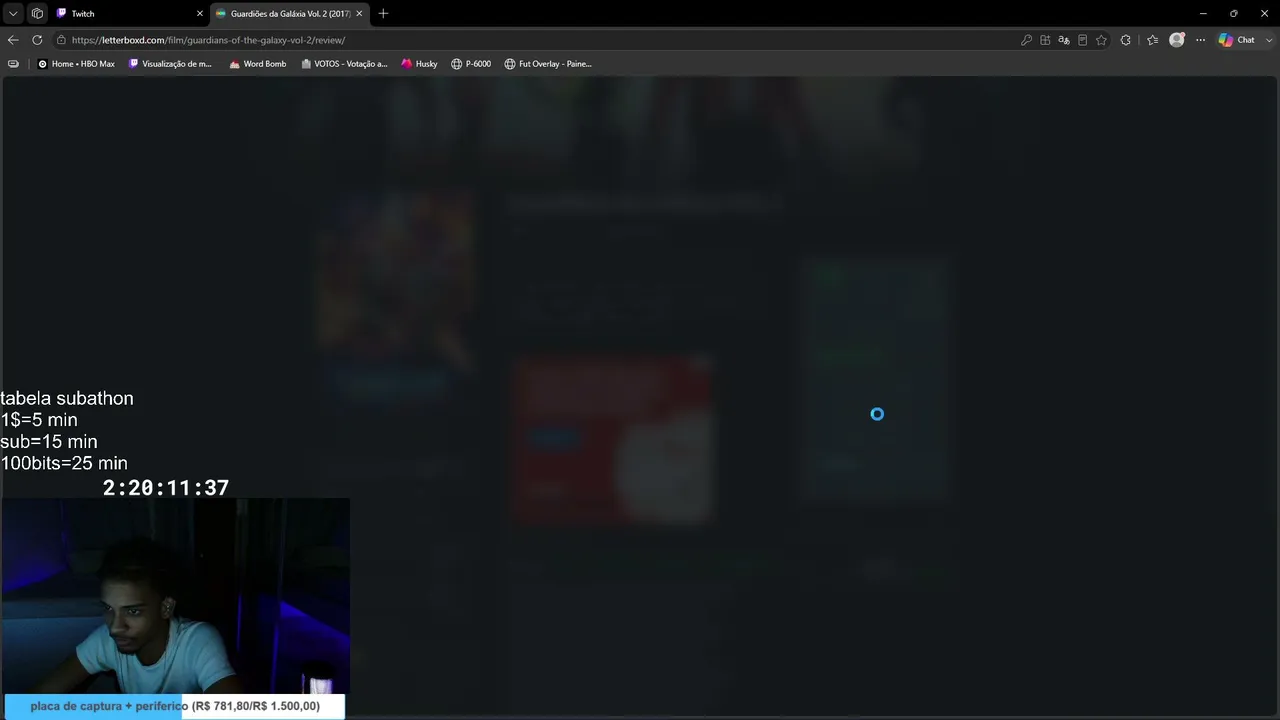Switch to the Twitch tab

coord(128,13)
